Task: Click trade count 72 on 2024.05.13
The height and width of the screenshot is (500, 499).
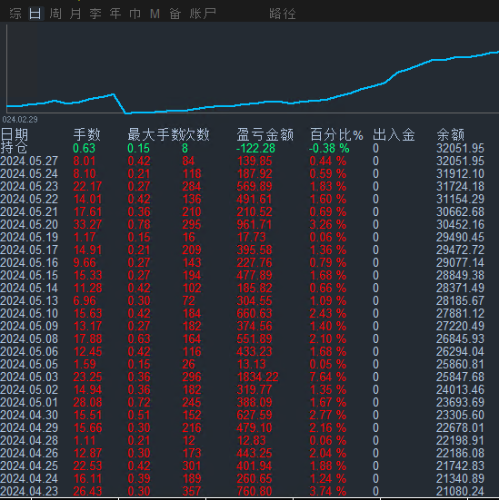Action: [x=188, y=301]
